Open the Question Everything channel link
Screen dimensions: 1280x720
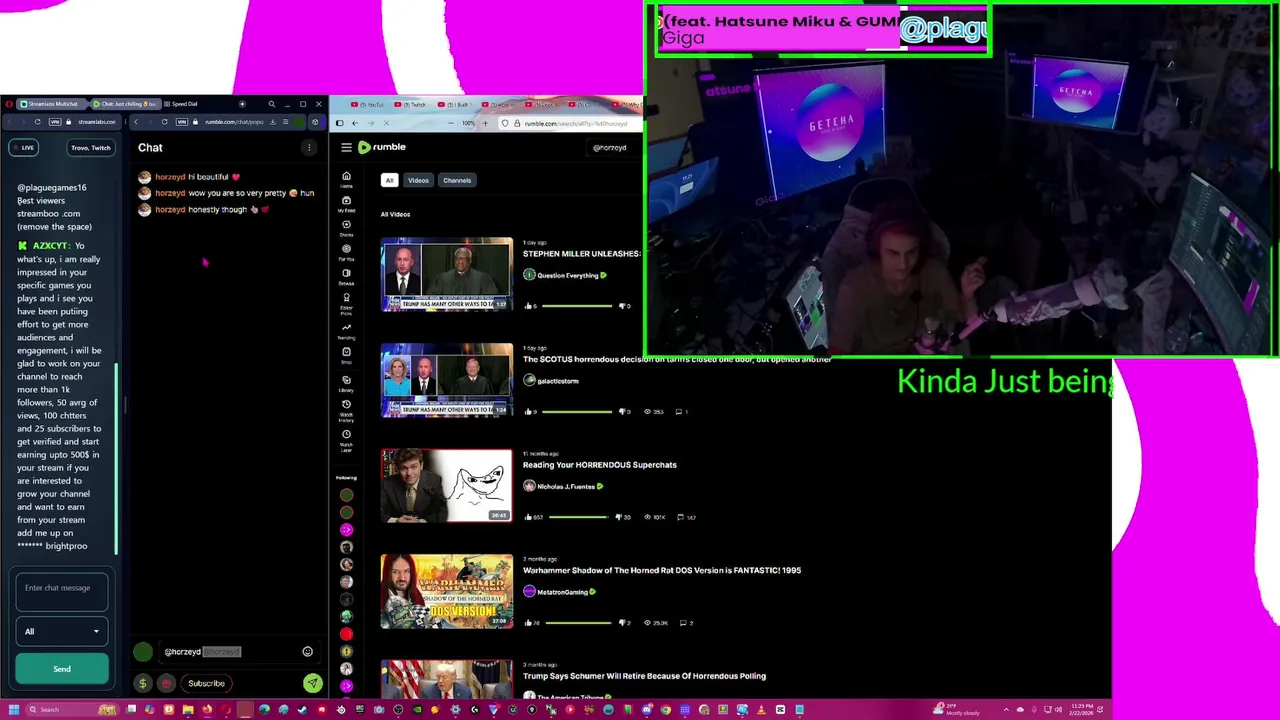tap(567, 275)
